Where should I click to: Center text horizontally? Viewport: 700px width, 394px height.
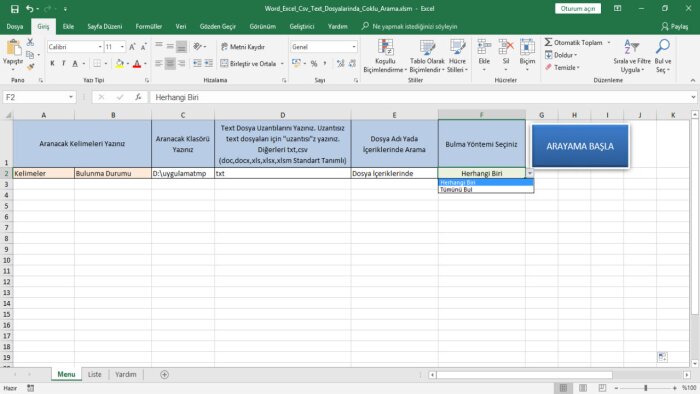coord(170,64)
